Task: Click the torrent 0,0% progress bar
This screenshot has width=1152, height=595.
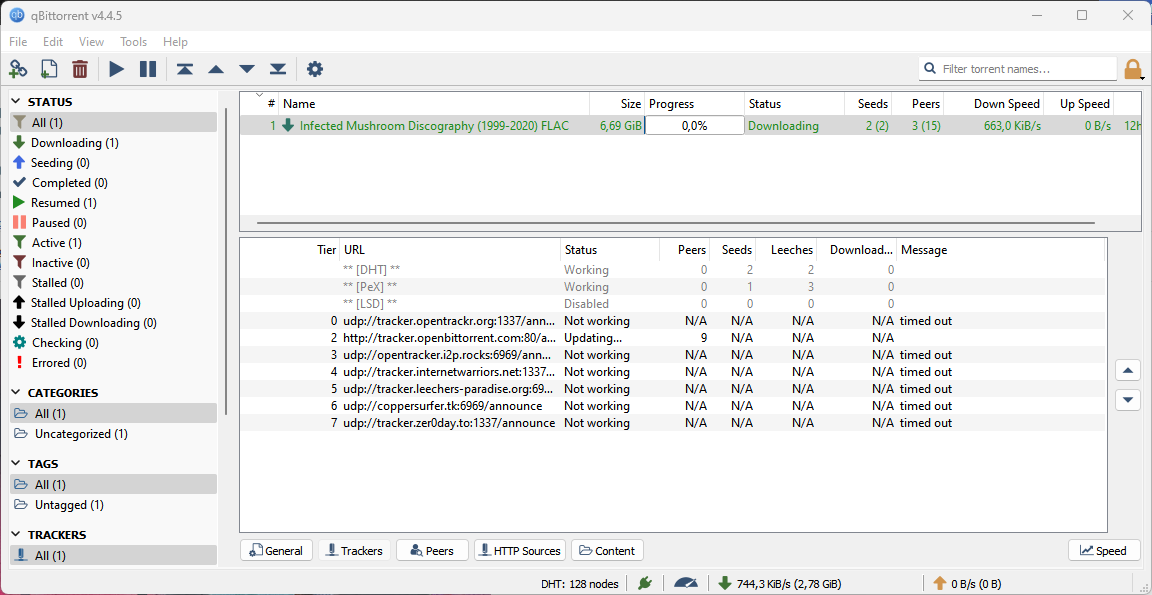Action: pos(694,126)
